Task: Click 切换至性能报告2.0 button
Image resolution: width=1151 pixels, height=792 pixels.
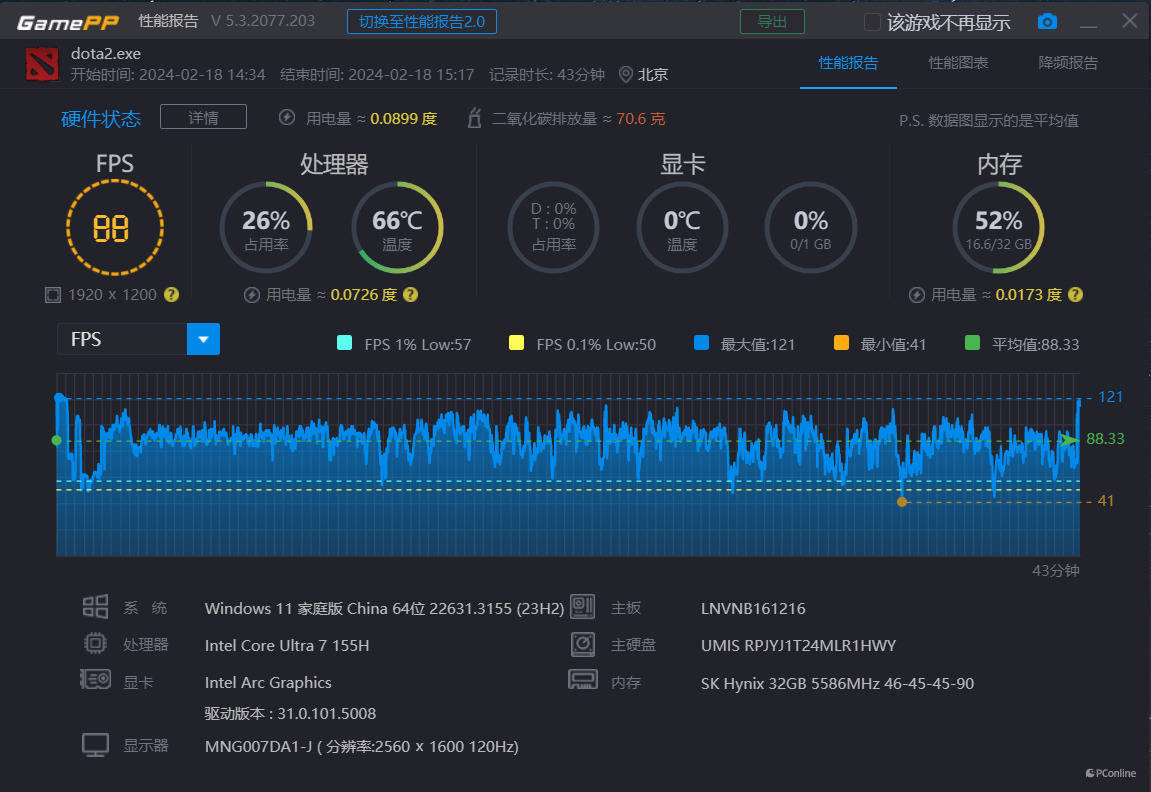Action: coord(421,21)
